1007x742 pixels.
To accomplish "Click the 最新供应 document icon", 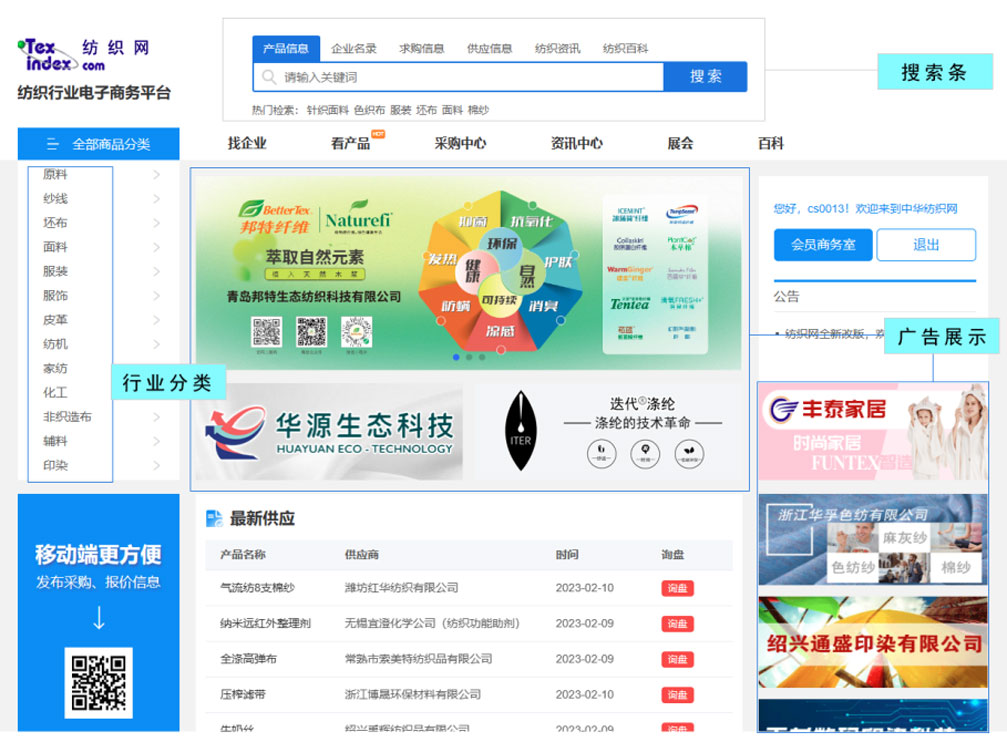I will [x=213, y=518].
